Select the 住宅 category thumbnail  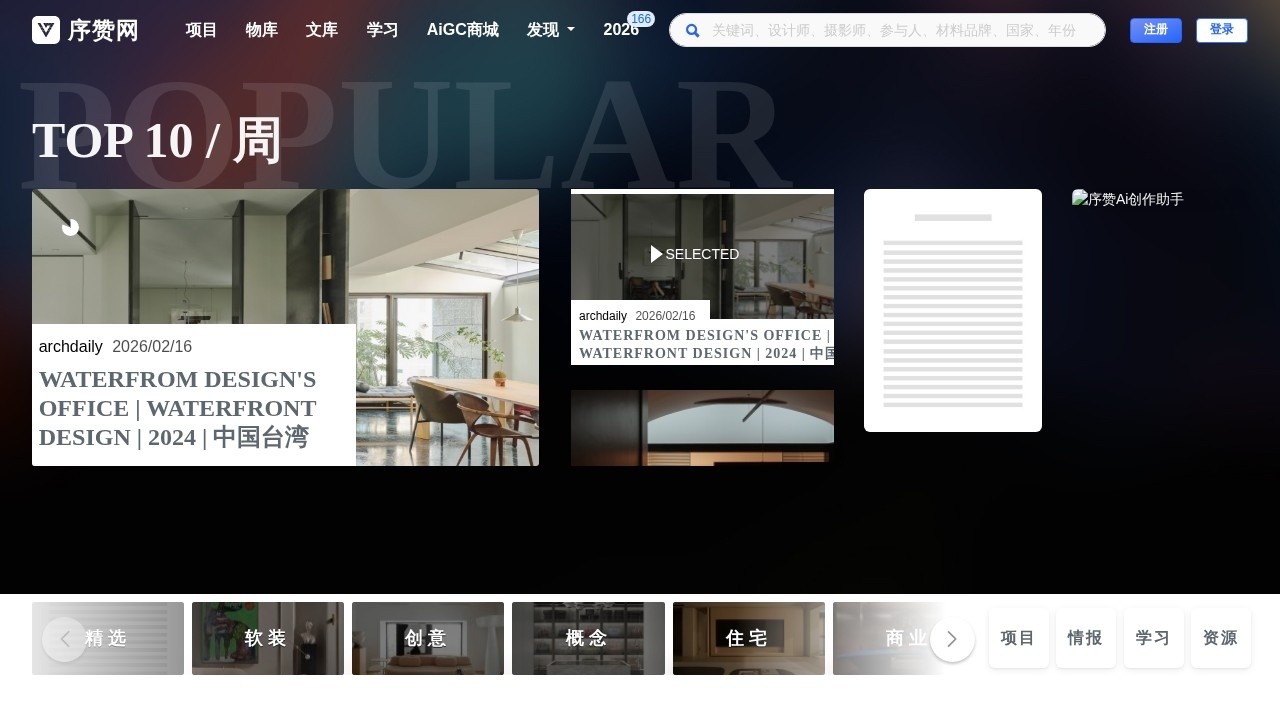point(748,638)
